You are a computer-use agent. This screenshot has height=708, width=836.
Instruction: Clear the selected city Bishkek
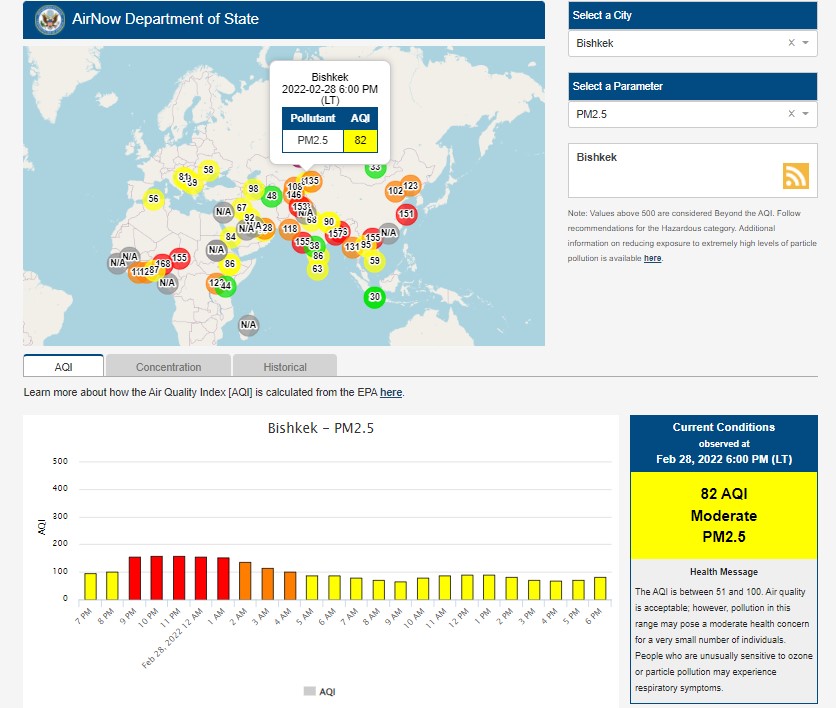coord(791,43)
